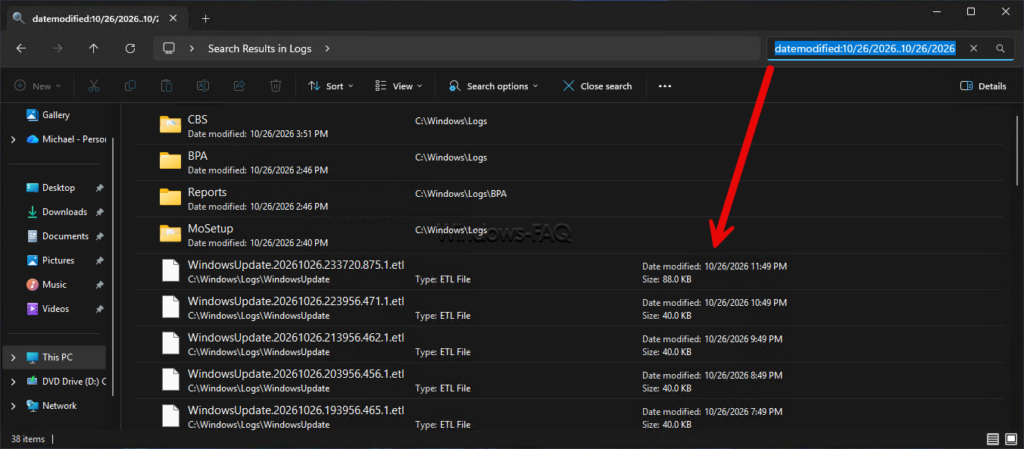Expand the Network tree node

13,405
